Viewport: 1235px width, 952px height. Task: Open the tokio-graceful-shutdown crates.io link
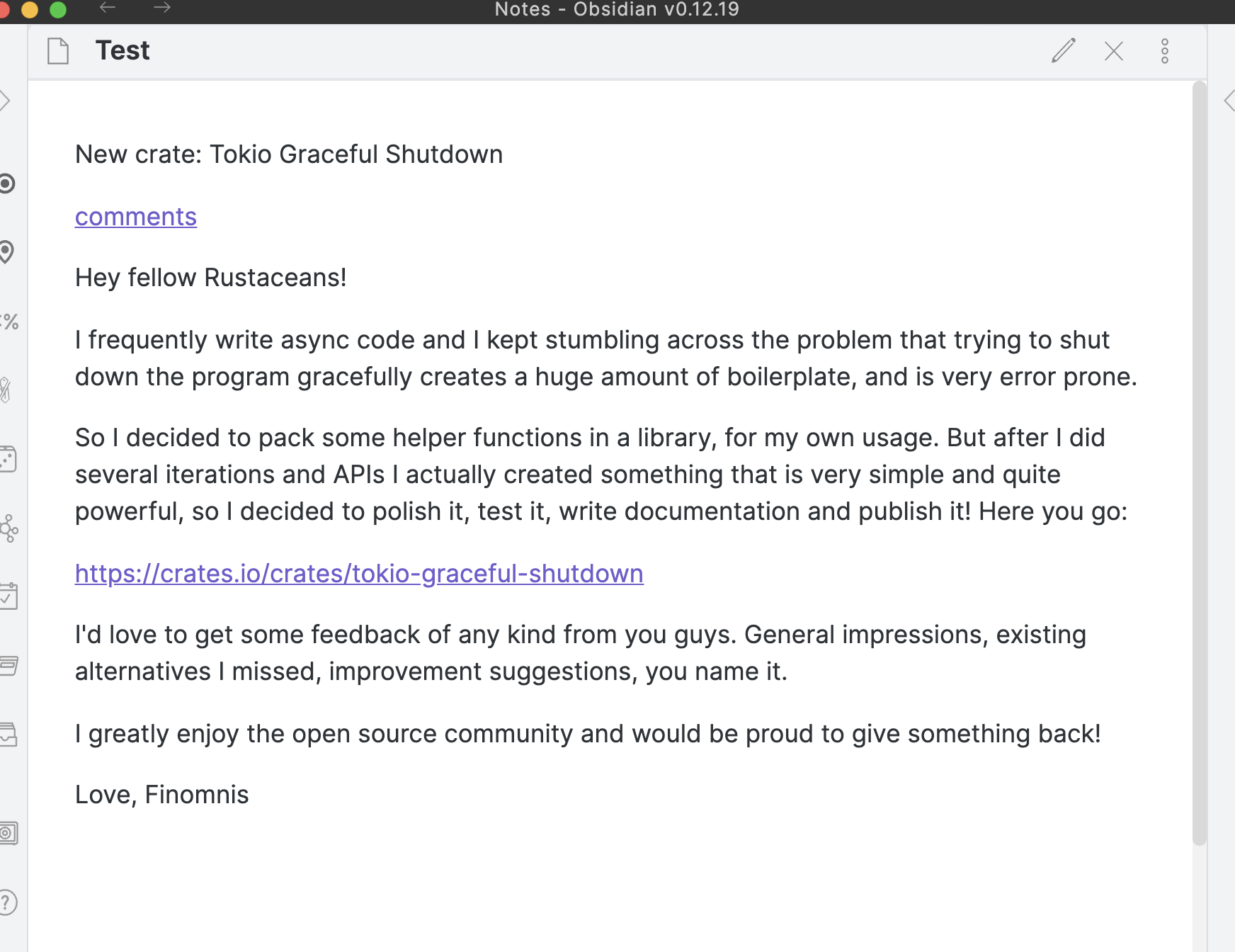coord(358,573)
